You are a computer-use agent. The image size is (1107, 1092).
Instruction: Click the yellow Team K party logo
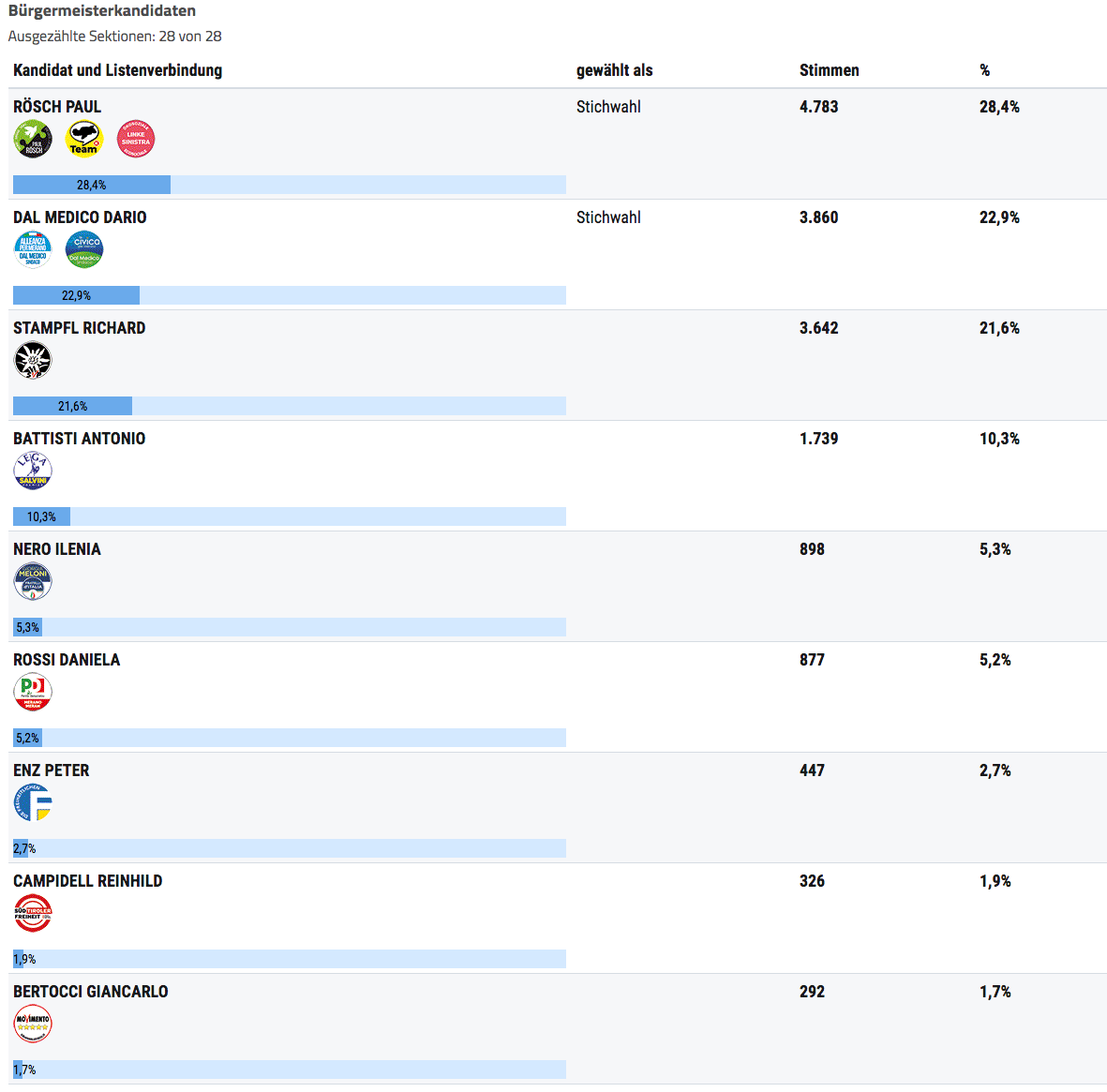(84, 139)
